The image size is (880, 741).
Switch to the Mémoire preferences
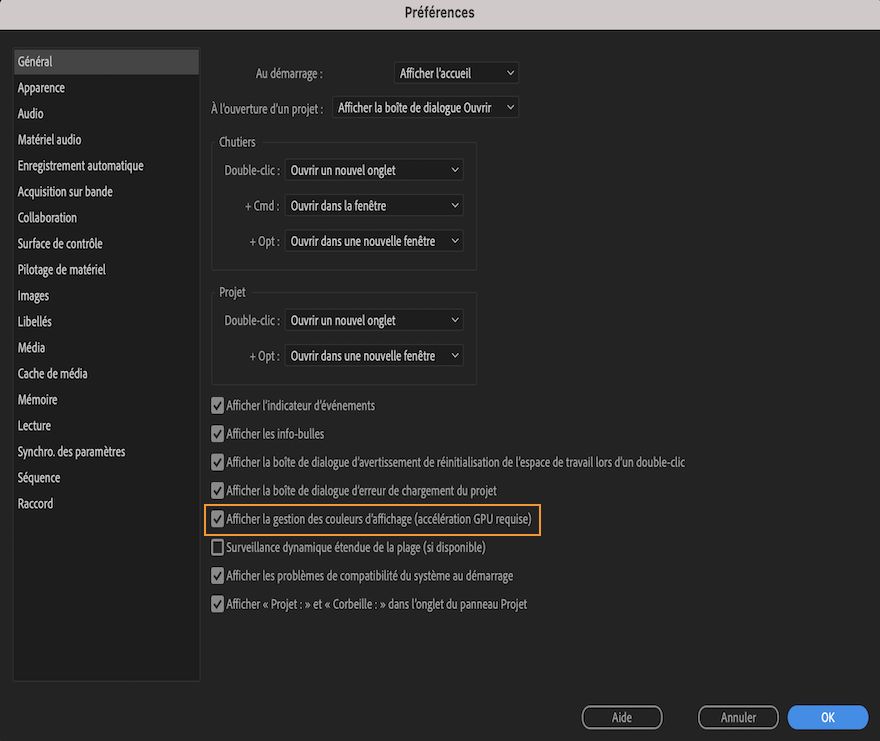pyautogui.click(x=38, y=399)
